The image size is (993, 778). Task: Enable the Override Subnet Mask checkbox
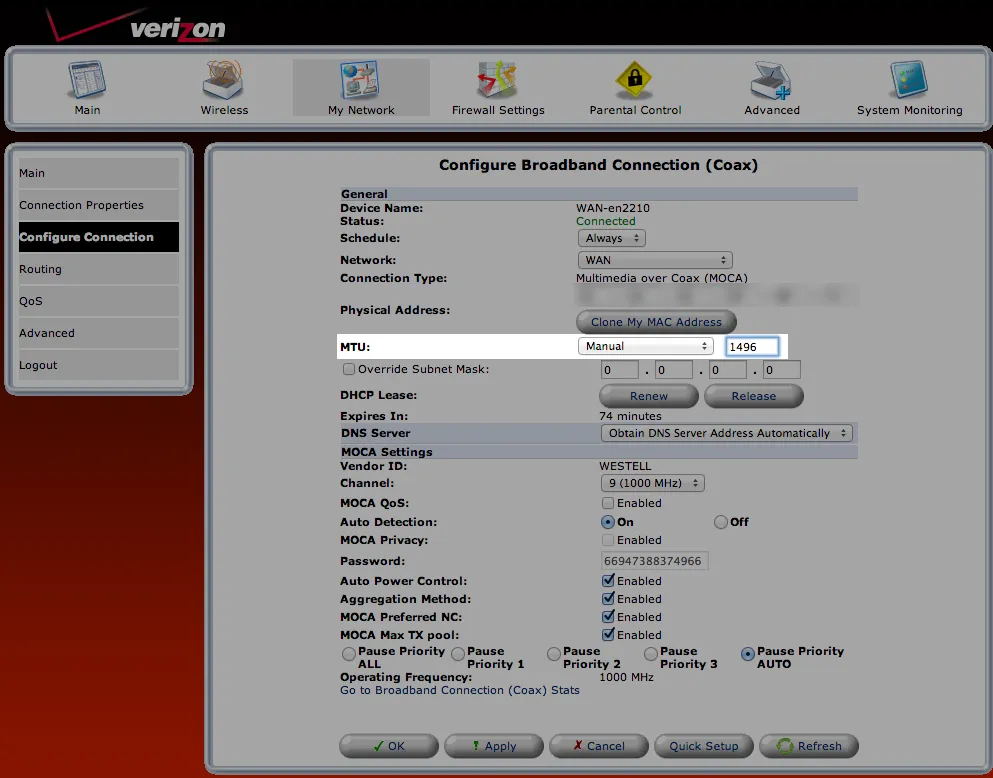point(348,368)
